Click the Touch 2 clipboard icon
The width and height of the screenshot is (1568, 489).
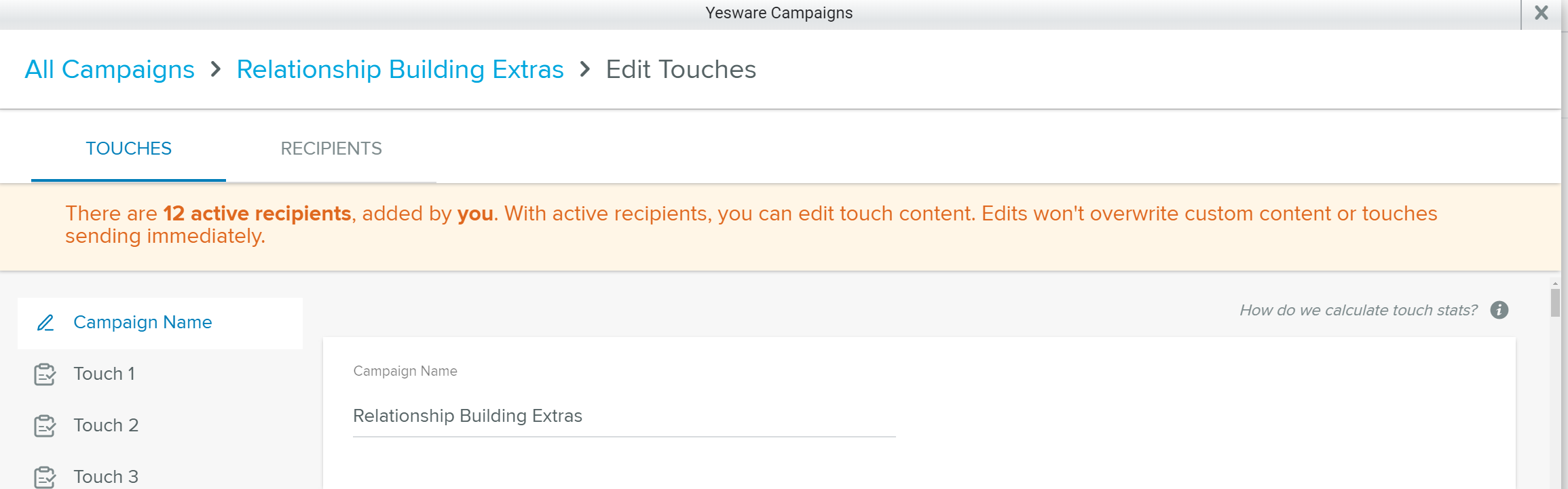[45, 426]
